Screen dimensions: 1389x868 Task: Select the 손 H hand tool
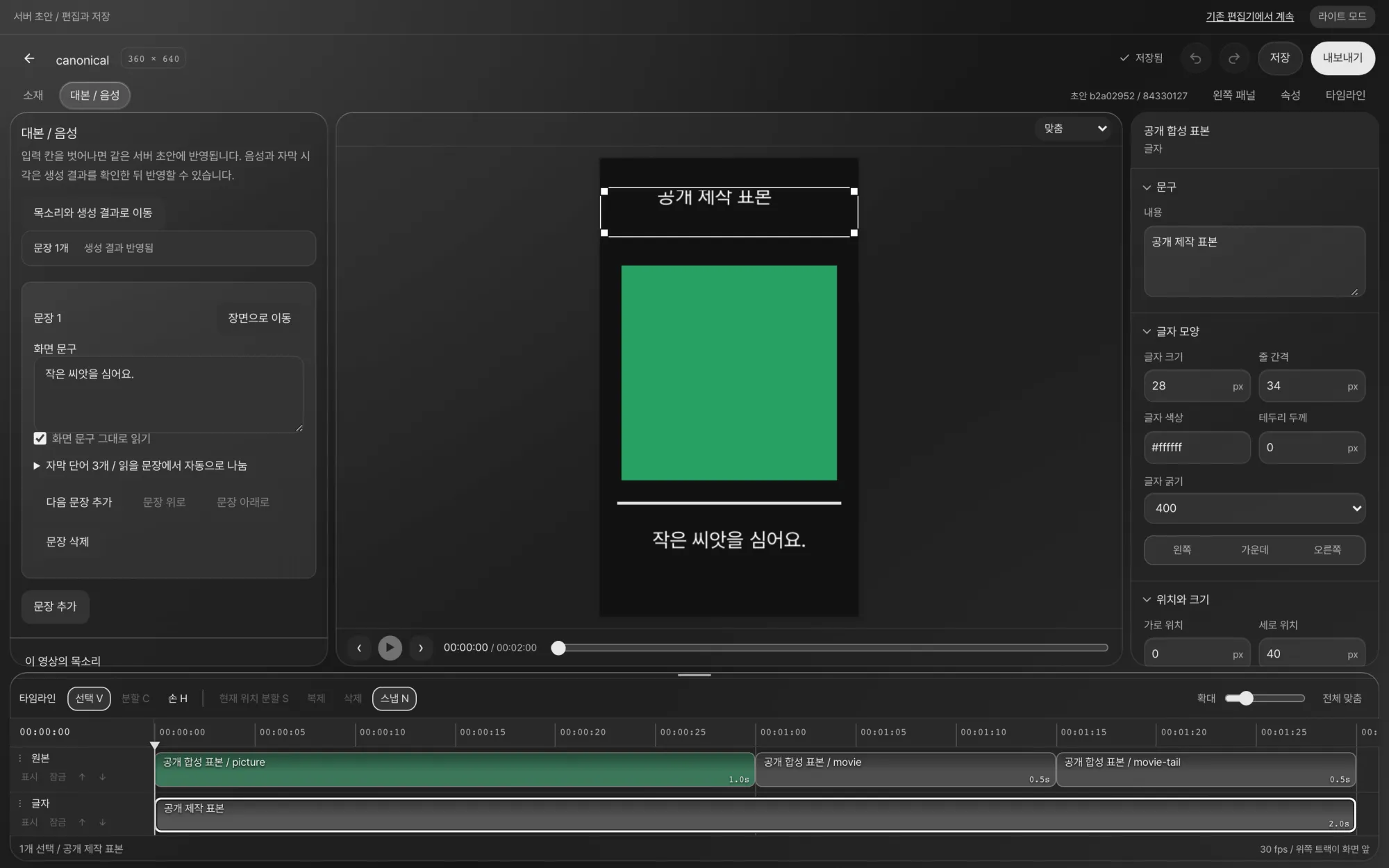[x=178, y=699]
